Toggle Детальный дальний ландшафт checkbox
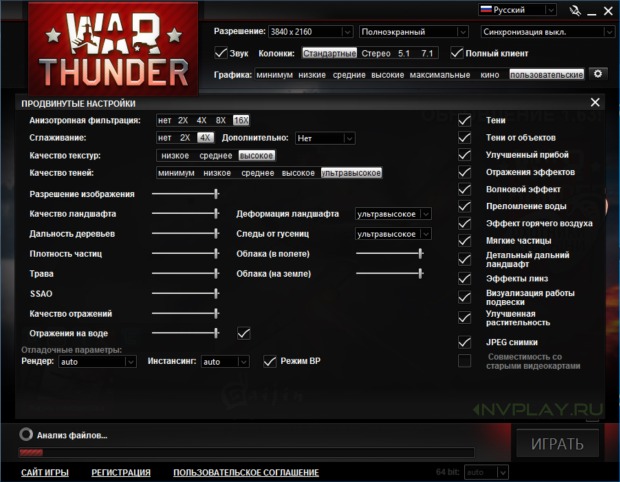The height and width of the screenshot is (482, 620). pyautogui.click(x=464, y=259)
